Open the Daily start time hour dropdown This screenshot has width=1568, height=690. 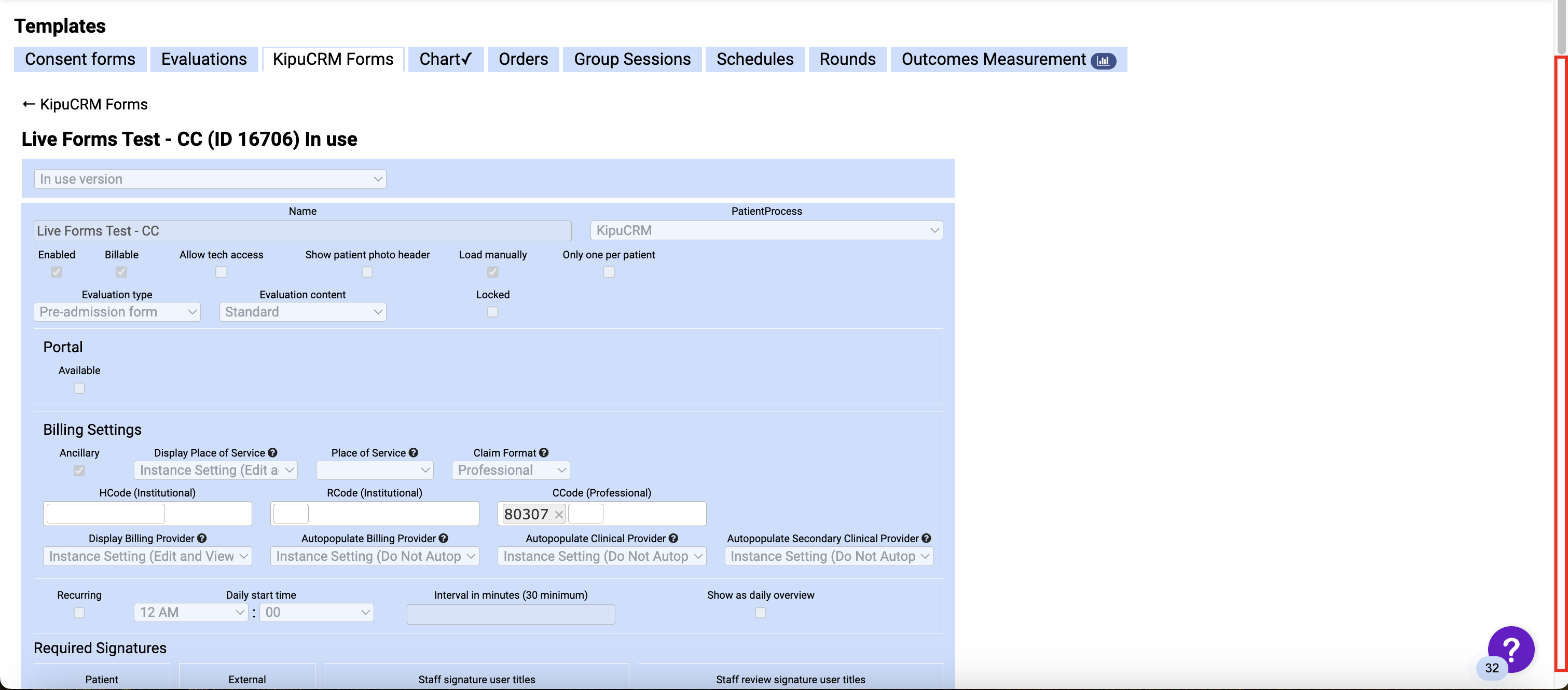190,612
